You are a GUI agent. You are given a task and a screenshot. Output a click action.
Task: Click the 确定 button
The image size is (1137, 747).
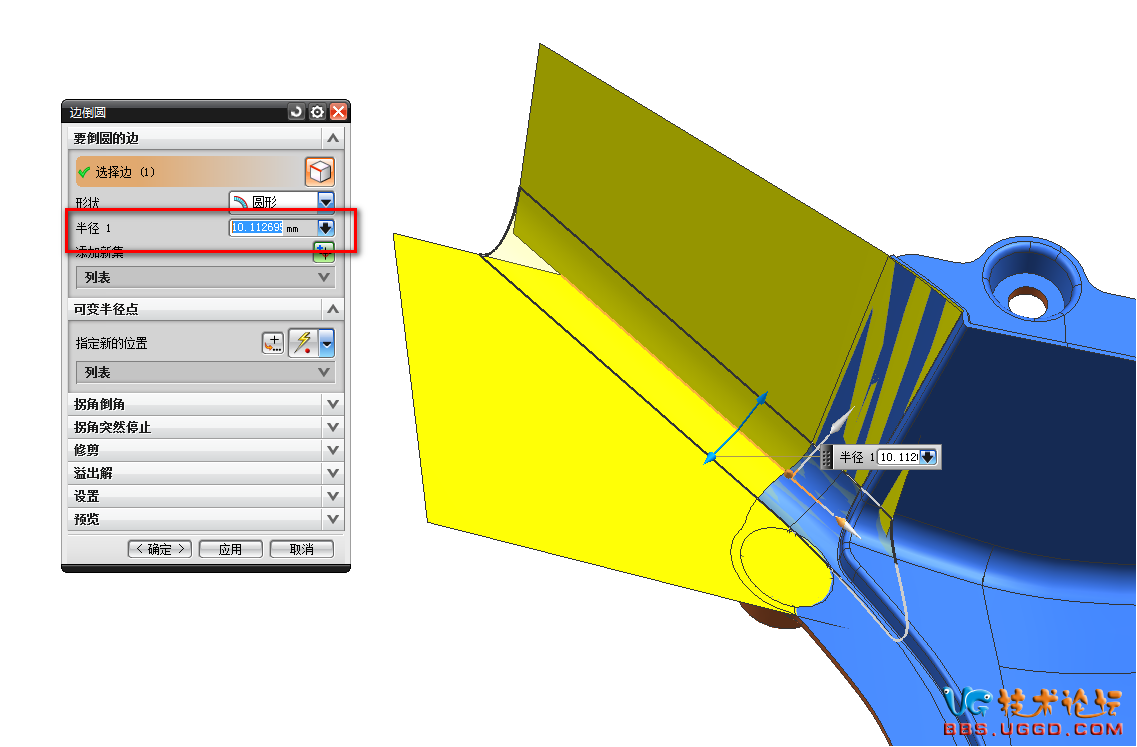pos(159,549)
